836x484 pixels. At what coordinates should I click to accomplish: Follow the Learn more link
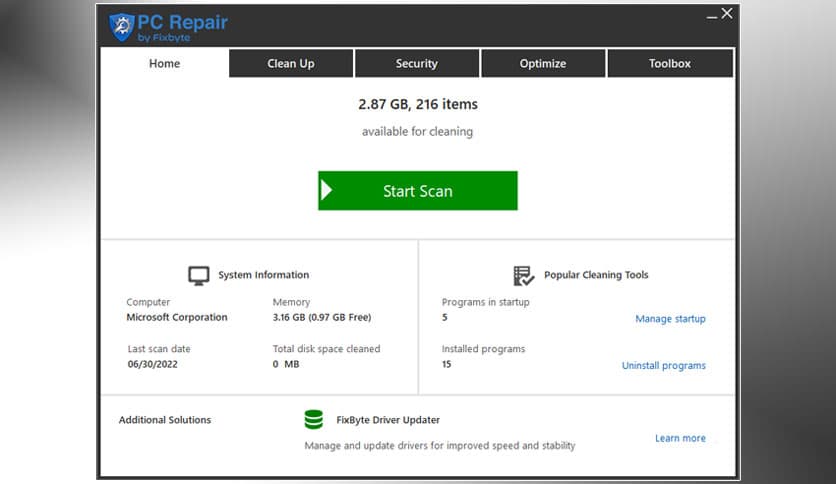(680, 438)
